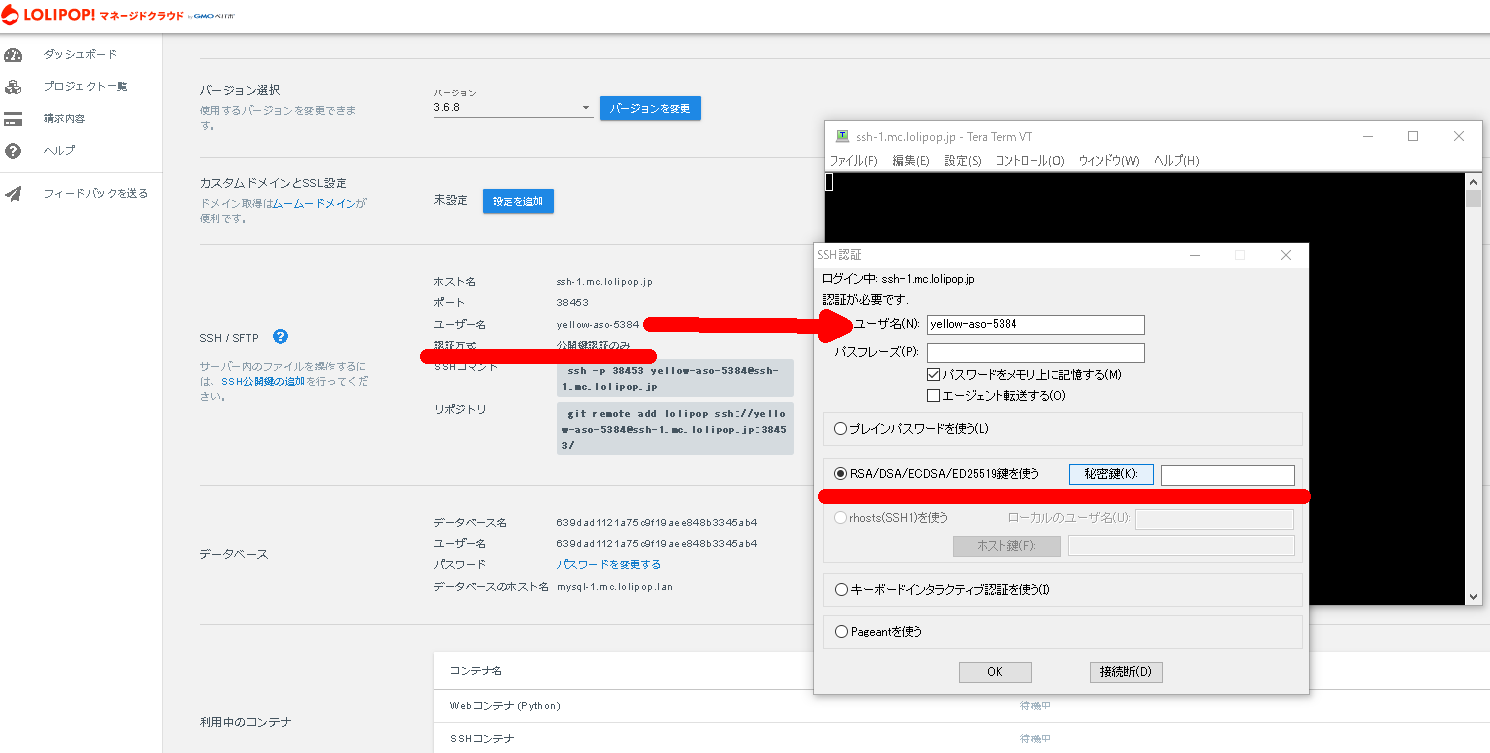Open プロジェクト一覧 in the sidebar

point(85,87)
